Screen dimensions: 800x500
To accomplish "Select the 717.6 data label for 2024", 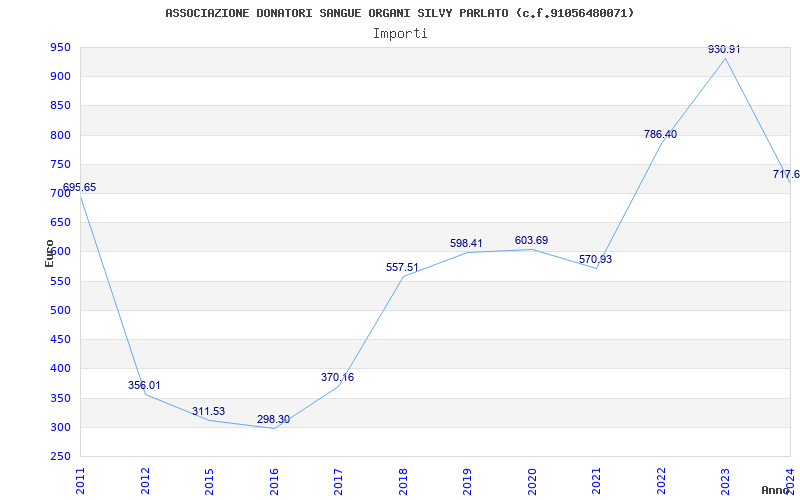I will click(x=786, y=174).
